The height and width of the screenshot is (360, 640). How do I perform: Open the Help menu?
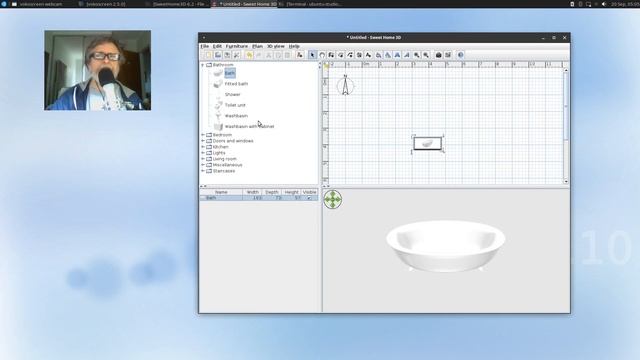294,46
